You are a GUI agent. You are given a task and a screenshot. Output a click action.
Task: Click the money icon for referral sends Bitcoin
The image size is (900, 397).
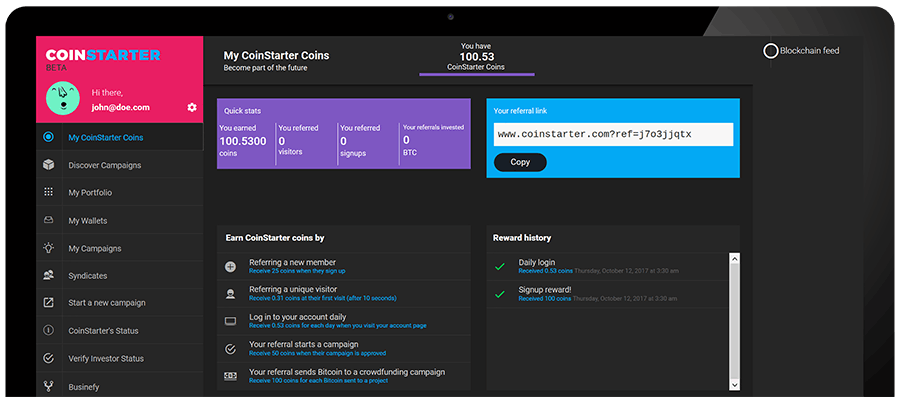coord(230,376)
